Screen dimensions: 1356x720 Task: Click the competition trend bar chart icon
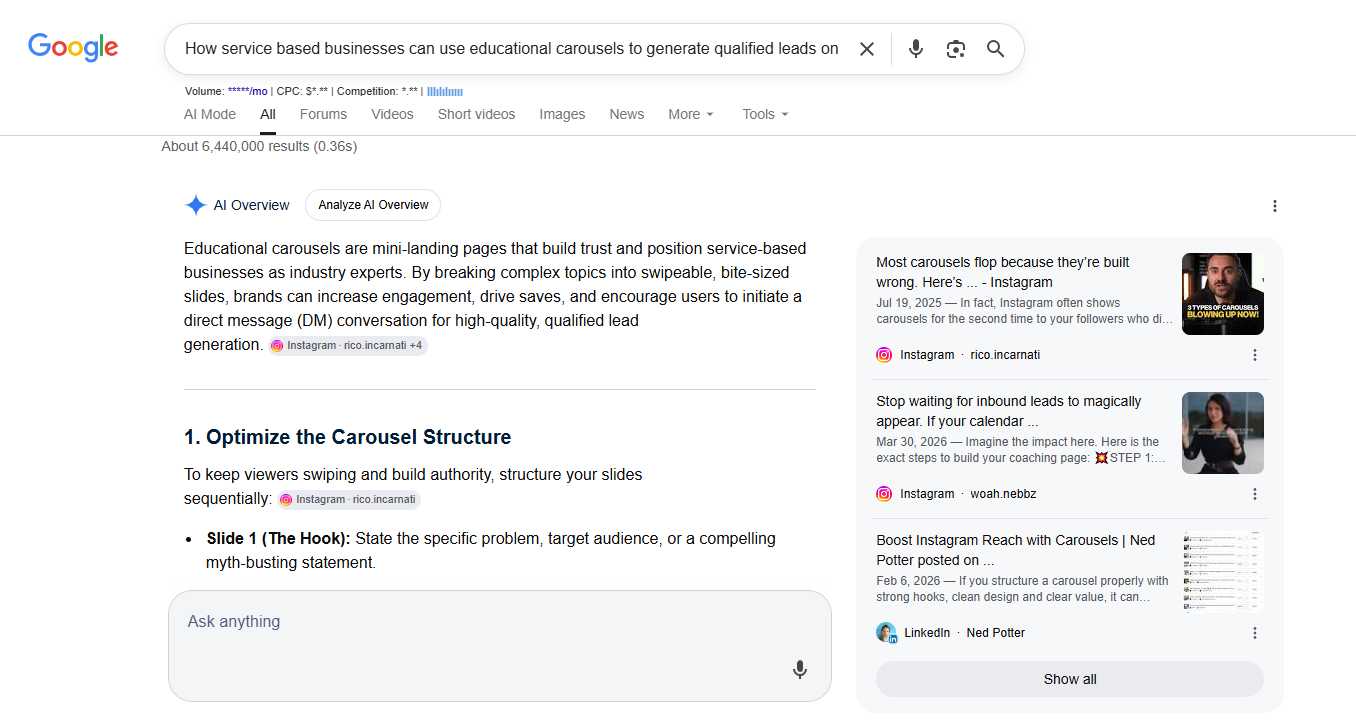pyautogui.click(x=445, y=91)
